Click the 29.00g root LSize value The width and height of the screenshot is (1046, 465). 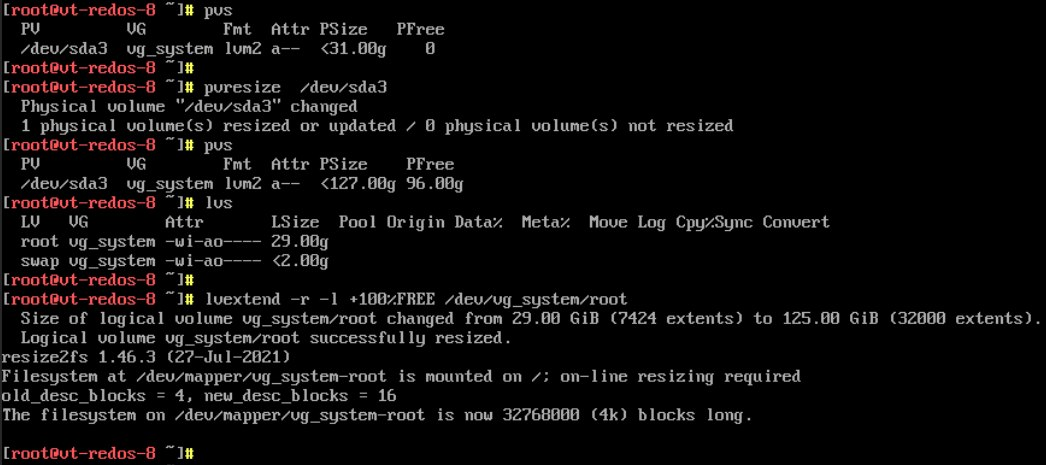click(301, 241)
